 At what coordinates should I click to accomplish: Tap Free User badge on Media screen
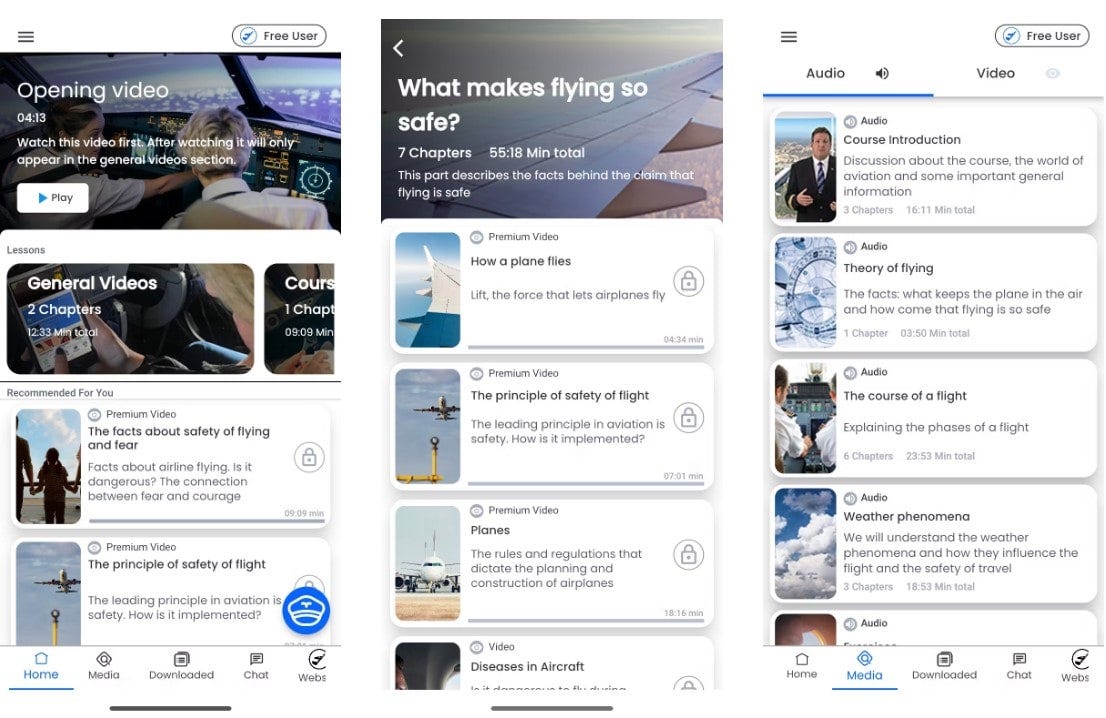click(x=1042, y=36)
